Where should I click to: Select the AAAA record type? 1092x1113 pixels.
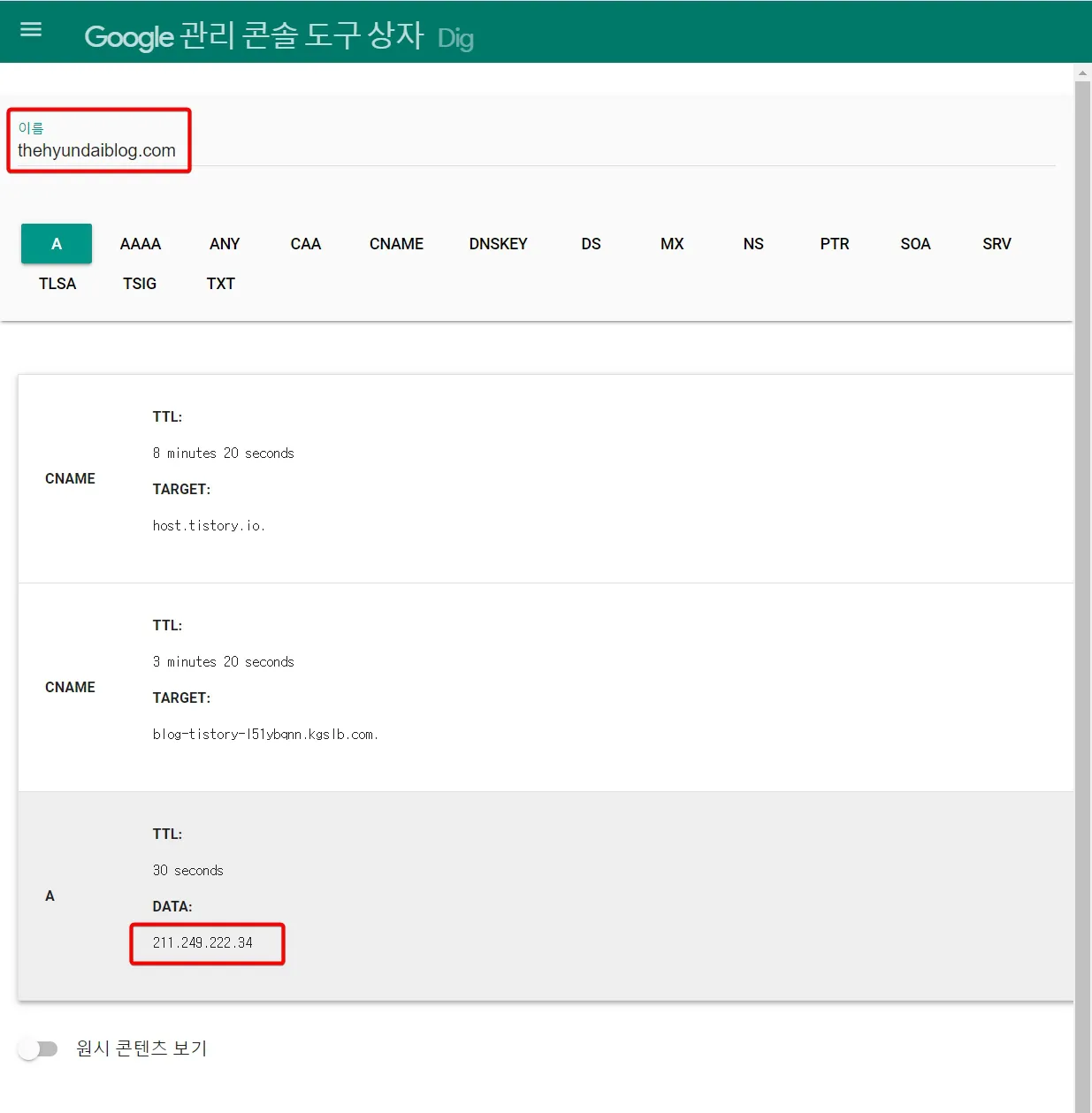141,244
